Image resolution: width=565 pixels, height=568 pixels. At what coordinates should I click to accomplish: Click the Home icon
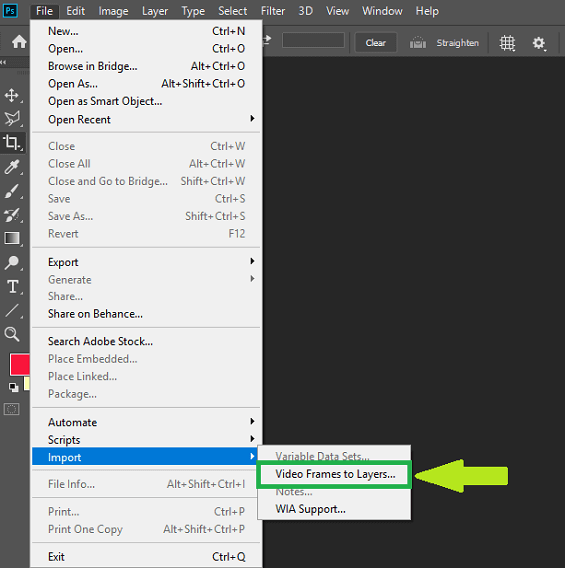coord(19,42)
